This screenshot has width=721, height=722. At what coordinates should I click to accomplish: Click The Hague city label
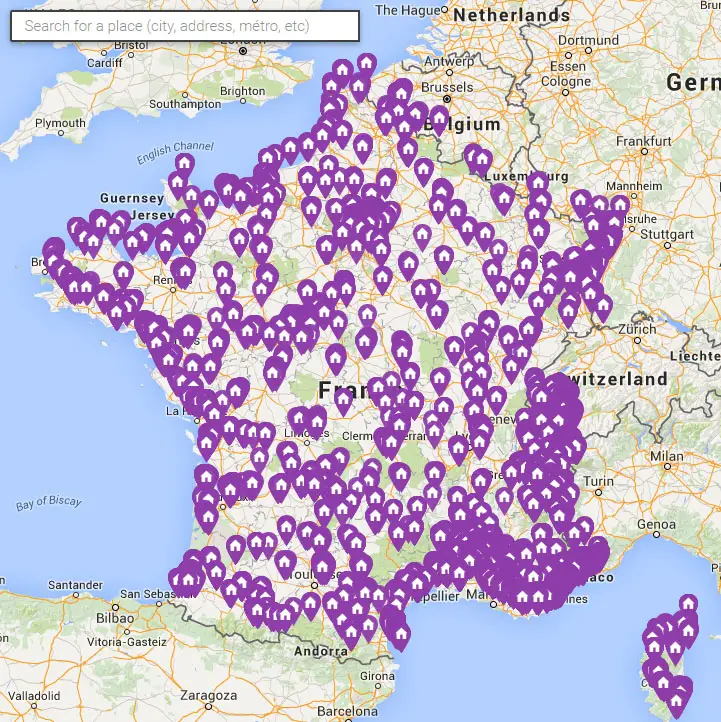click(407, 10)
